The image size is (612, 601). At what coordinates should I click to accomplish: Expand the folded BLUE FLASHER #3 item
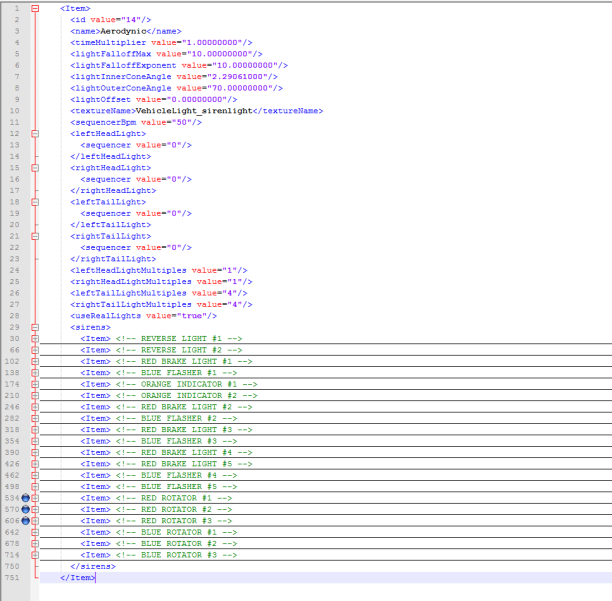pyautogui.click(x=35, y=440)
